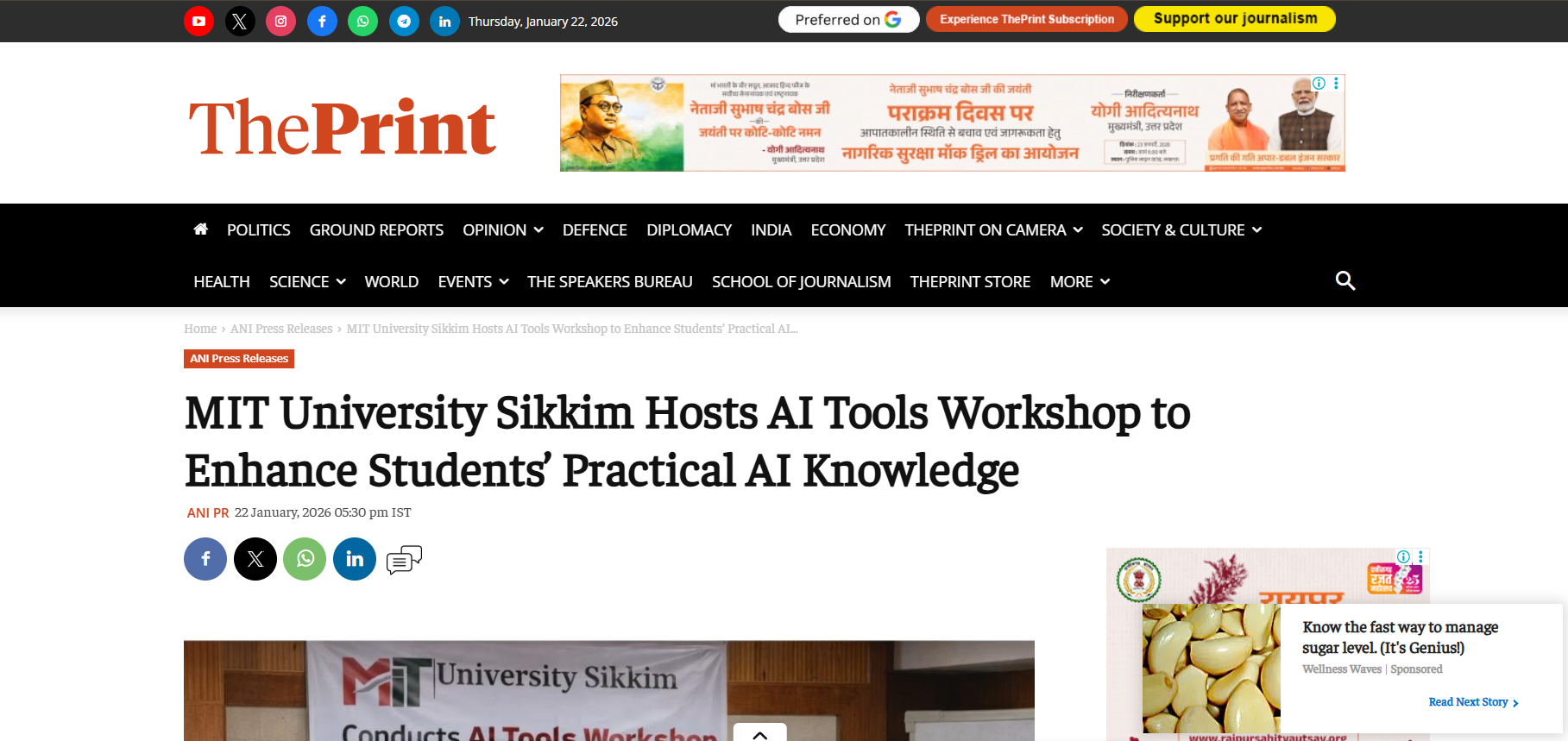Open the World section
1568x741 pixels.
[x=391, y=282]
